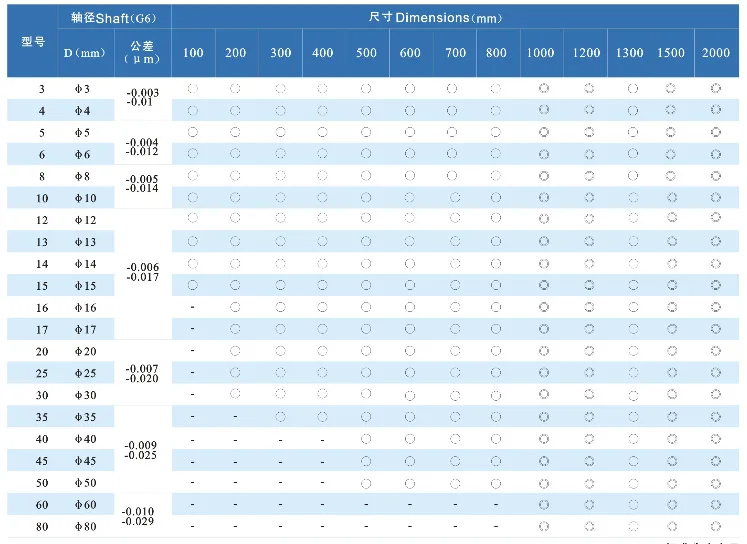The image size is (747, 544).
Task: Select the 300 dimension column header
Action: pyautogui.click(x=281, y=53)
